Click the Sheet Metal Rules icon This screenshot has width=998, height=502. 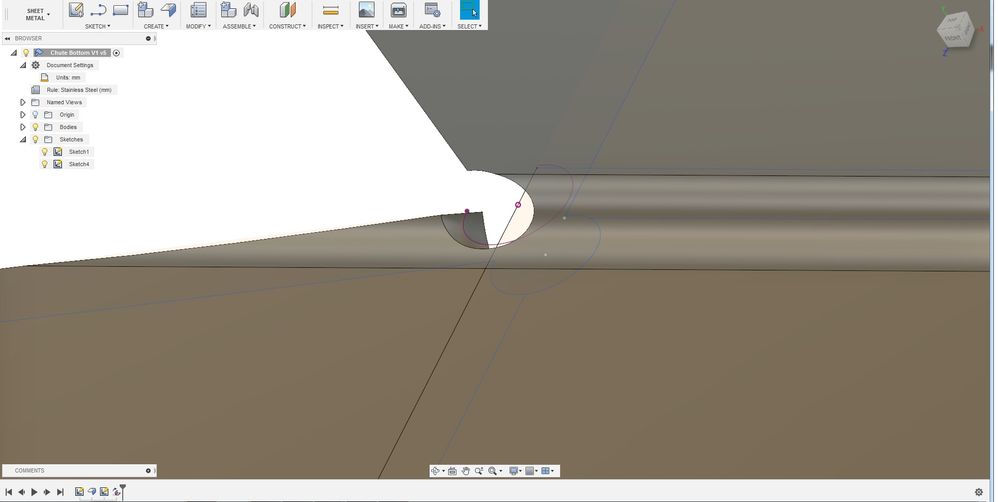pos(198,10)
